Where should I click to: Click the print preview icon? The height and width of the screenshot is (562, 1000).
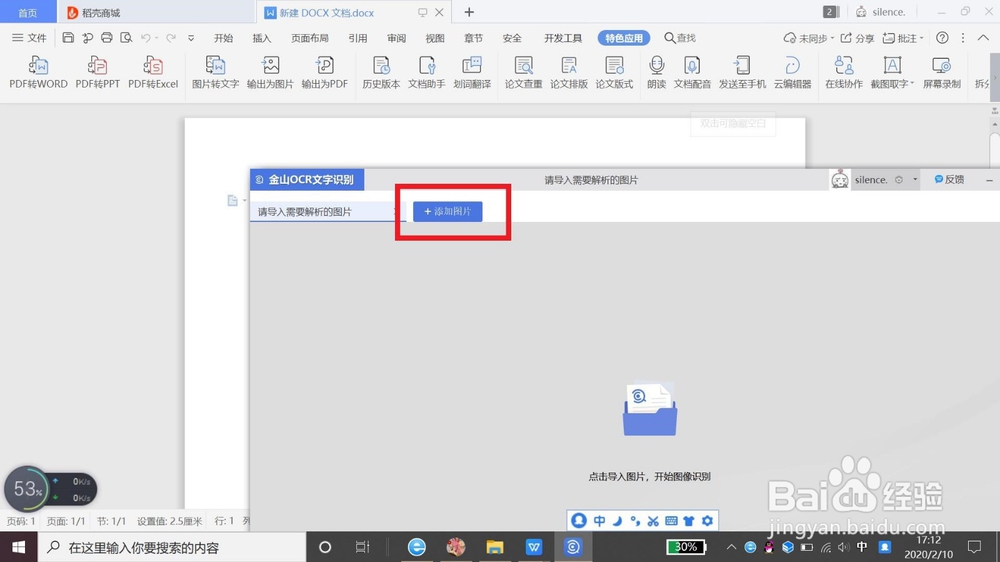(126, 38)
